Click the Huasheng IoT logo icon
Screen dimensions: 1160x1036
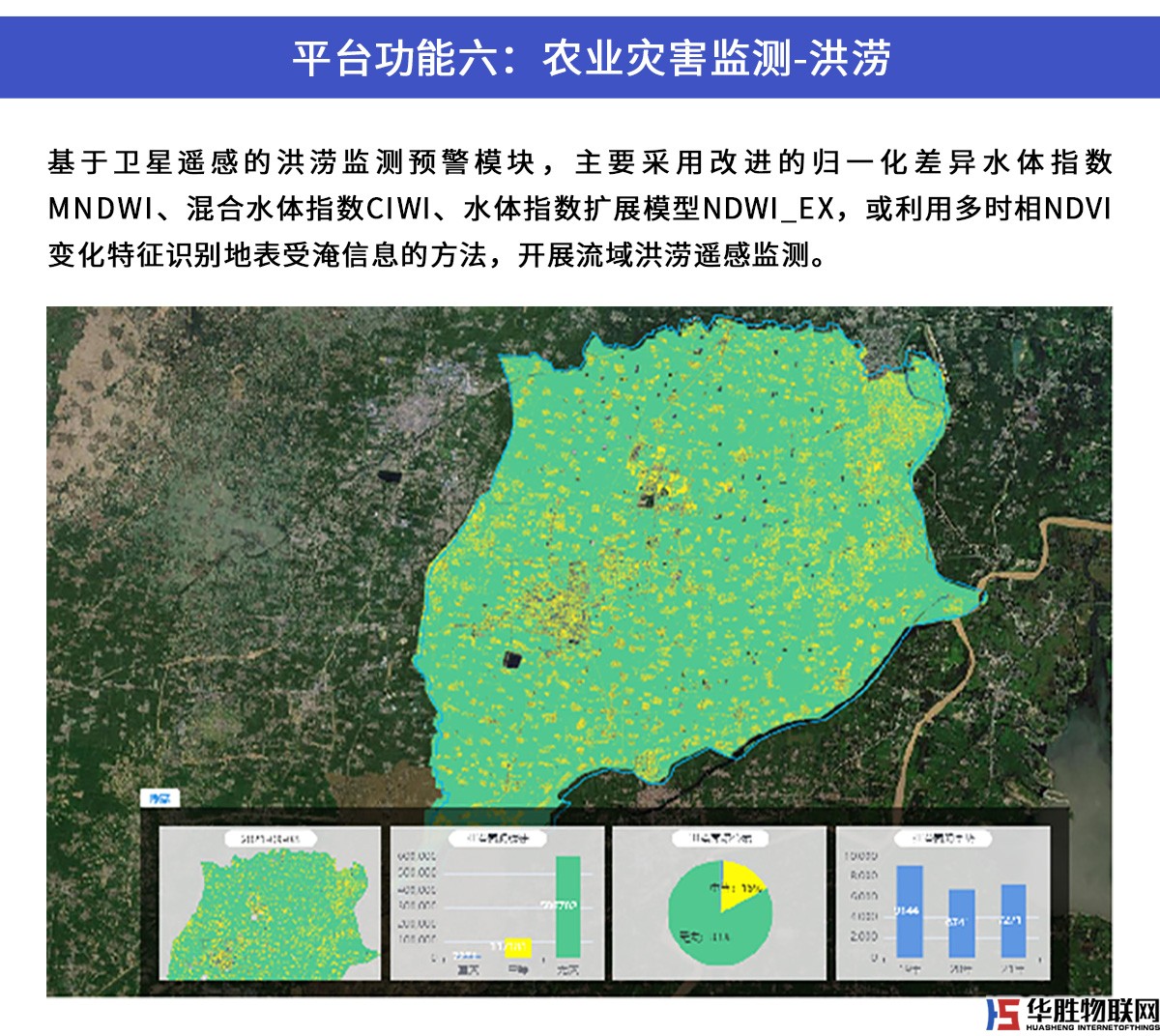tap(1001, 1013)
